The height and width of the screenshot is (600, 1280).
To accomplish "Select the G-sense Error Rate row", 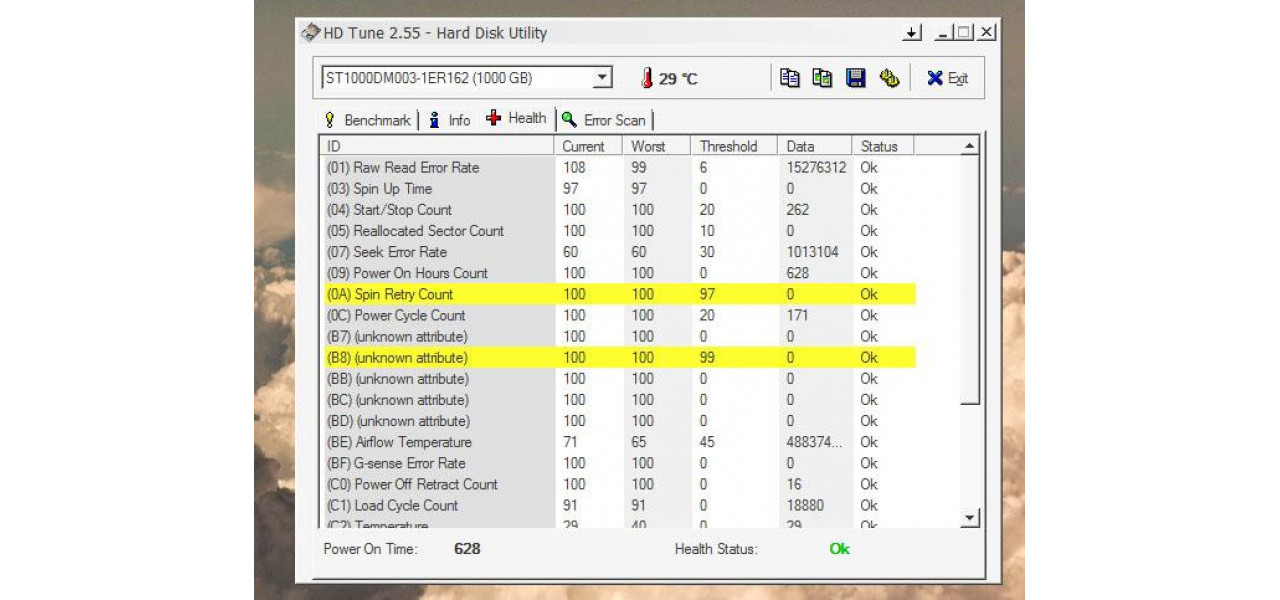I will 618,463.
